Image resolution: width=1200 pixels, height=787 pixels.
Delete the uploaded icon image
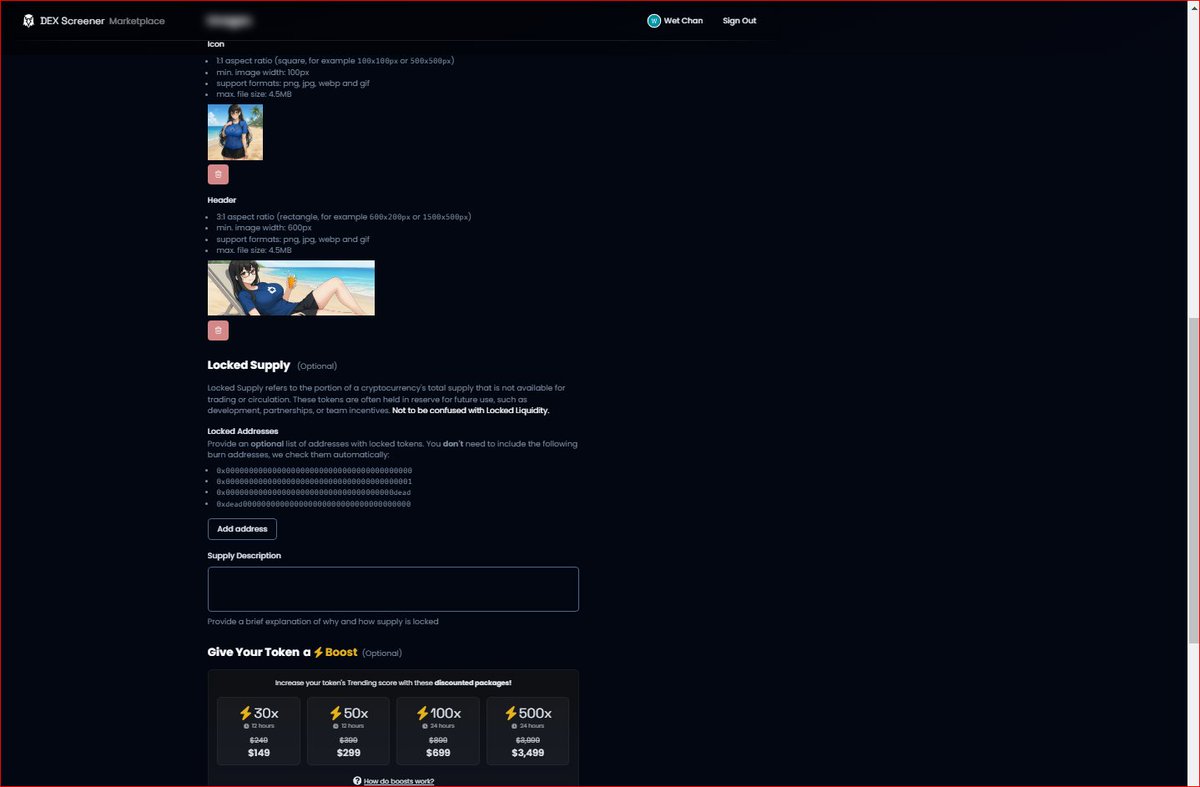coord(218,174)
